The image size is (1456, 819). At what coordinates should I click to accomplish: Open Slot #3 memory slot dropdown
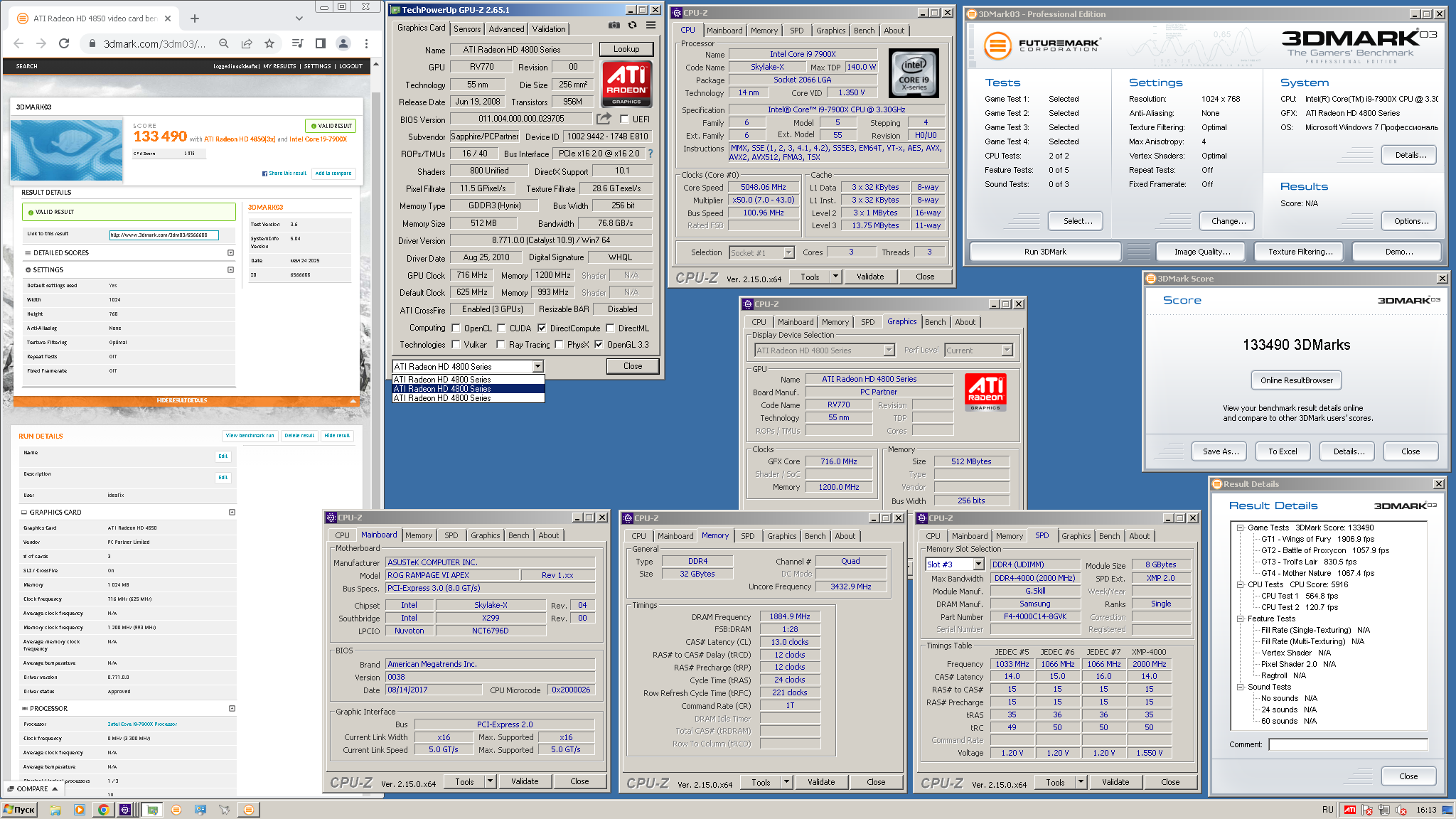point(978,564)
